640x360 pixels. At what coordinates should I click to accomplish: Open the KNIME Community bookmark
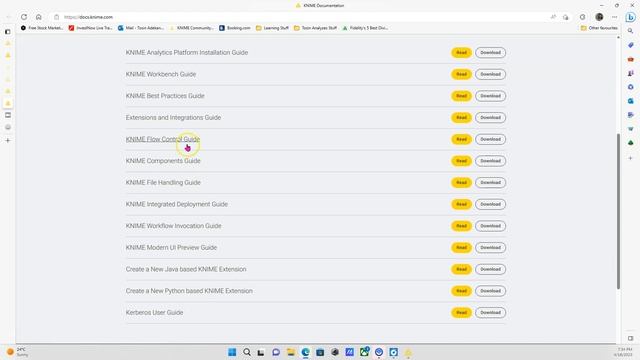click(191, 28)
